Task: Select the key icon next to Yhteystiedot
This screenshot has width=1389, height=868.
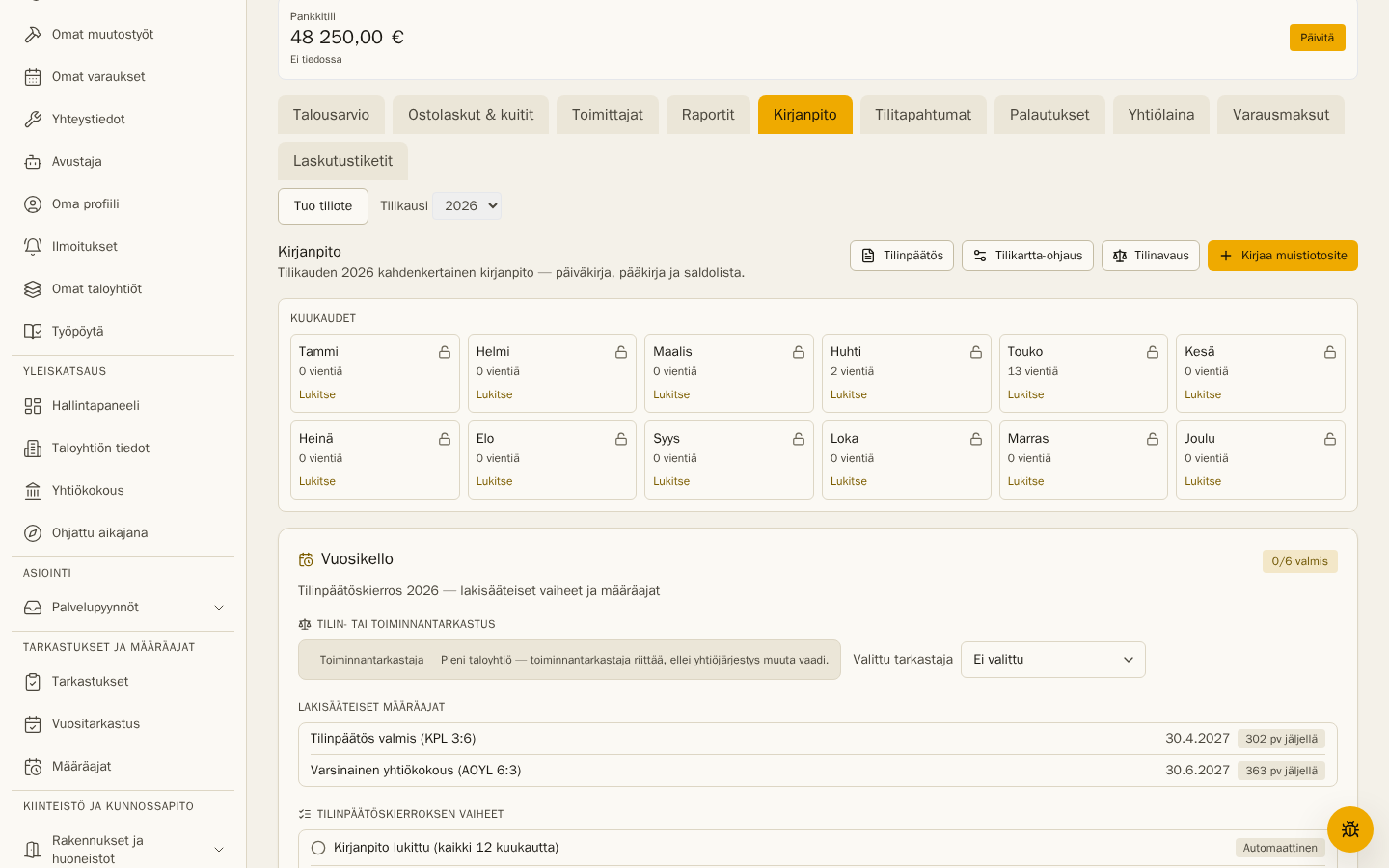Action: (33, 120)
